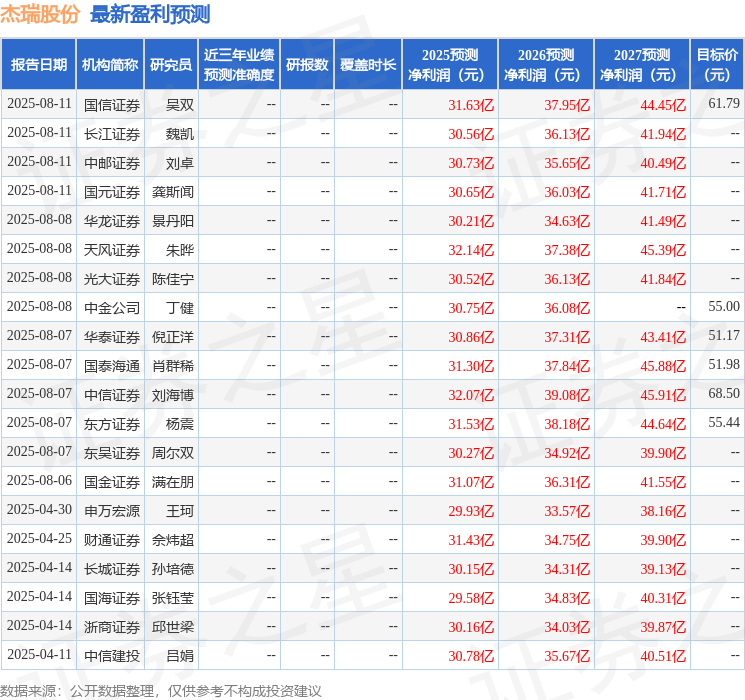
Task: Click the 杰瑞股份 title text
Action: pyautogui.click(x=40, y=14)
